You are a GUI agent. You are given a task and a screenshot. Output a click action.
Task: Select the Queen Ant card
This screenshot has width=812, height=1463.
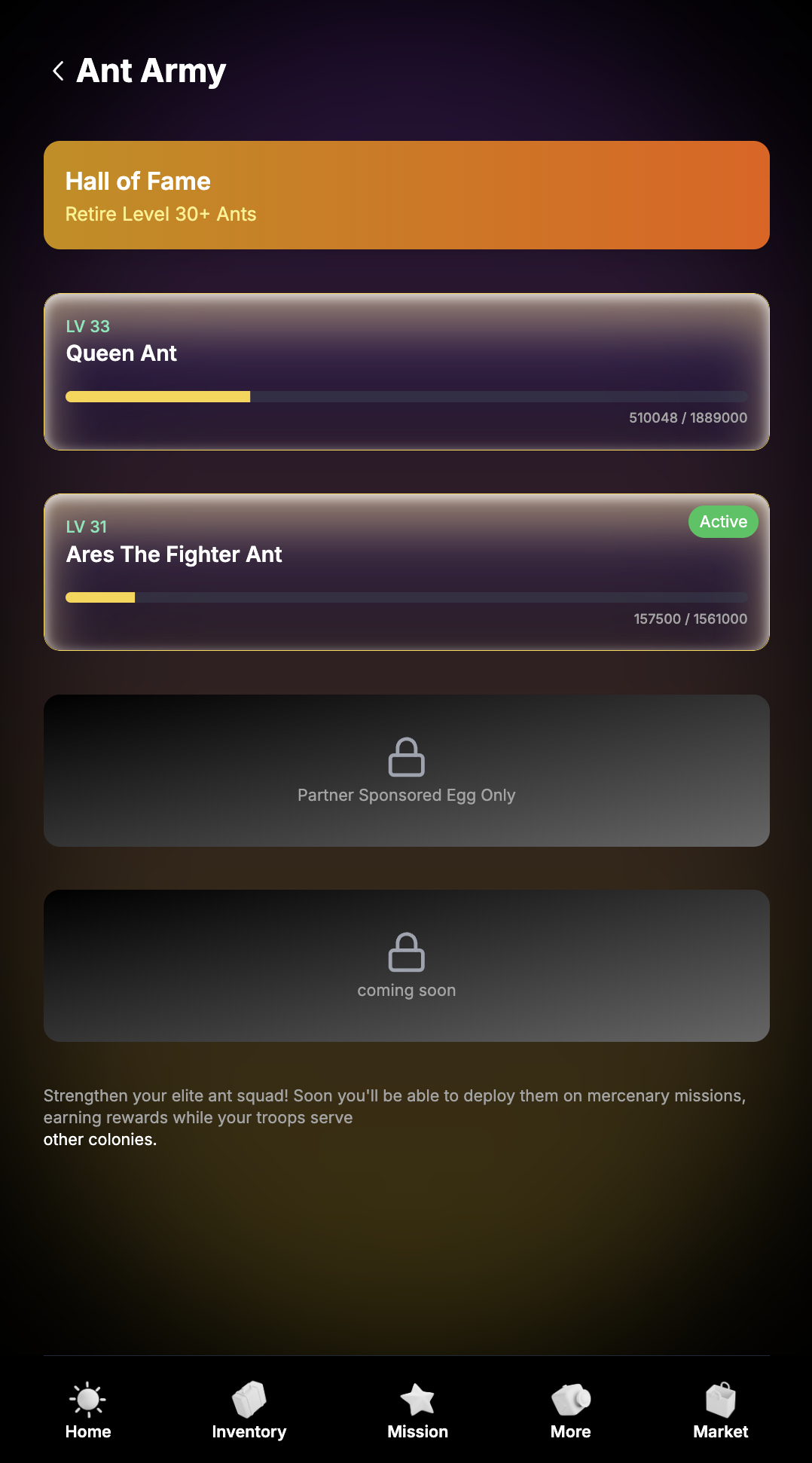click(407, 371)
